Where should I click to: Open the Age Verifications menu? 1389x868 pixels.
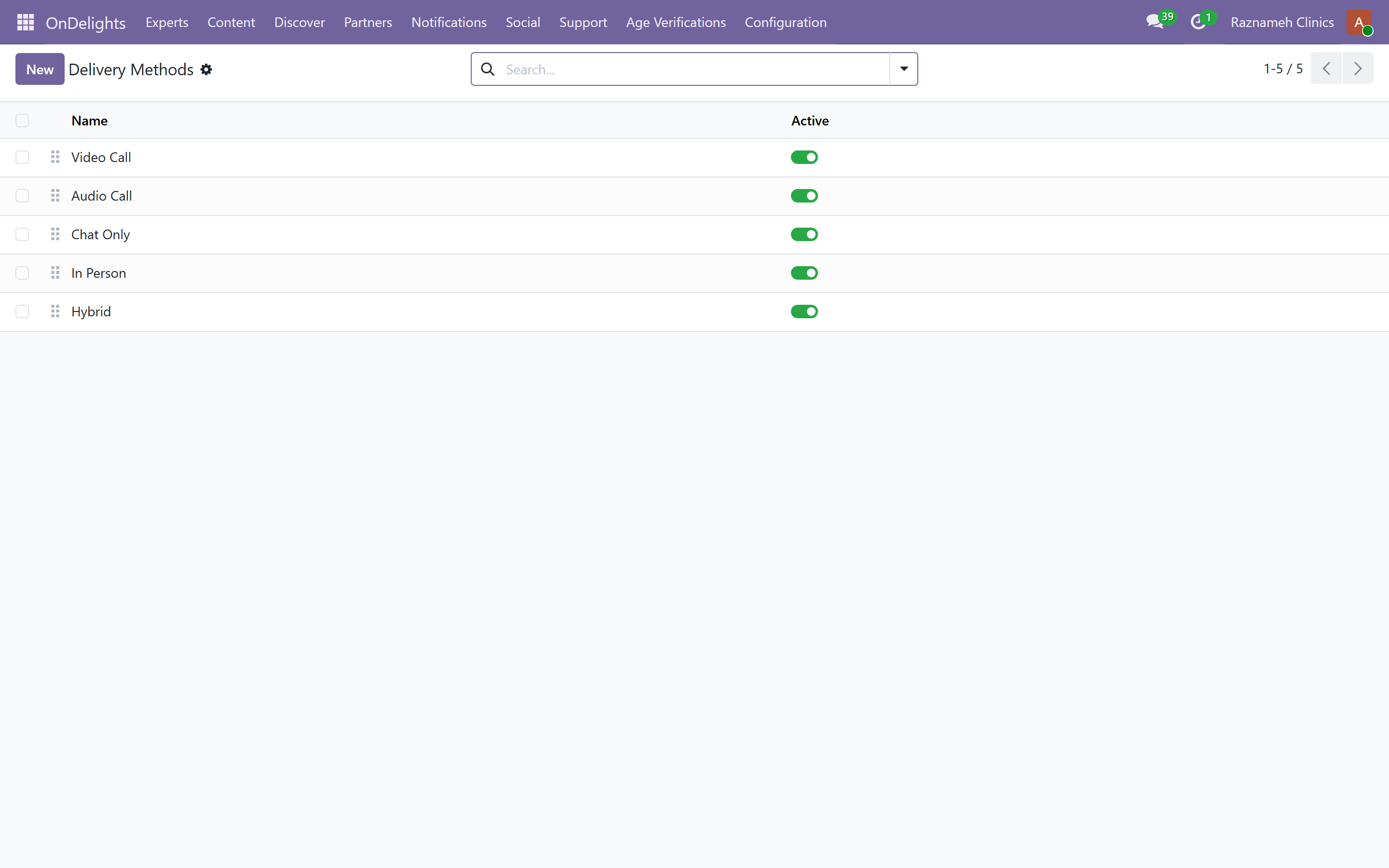coord(676,22)
